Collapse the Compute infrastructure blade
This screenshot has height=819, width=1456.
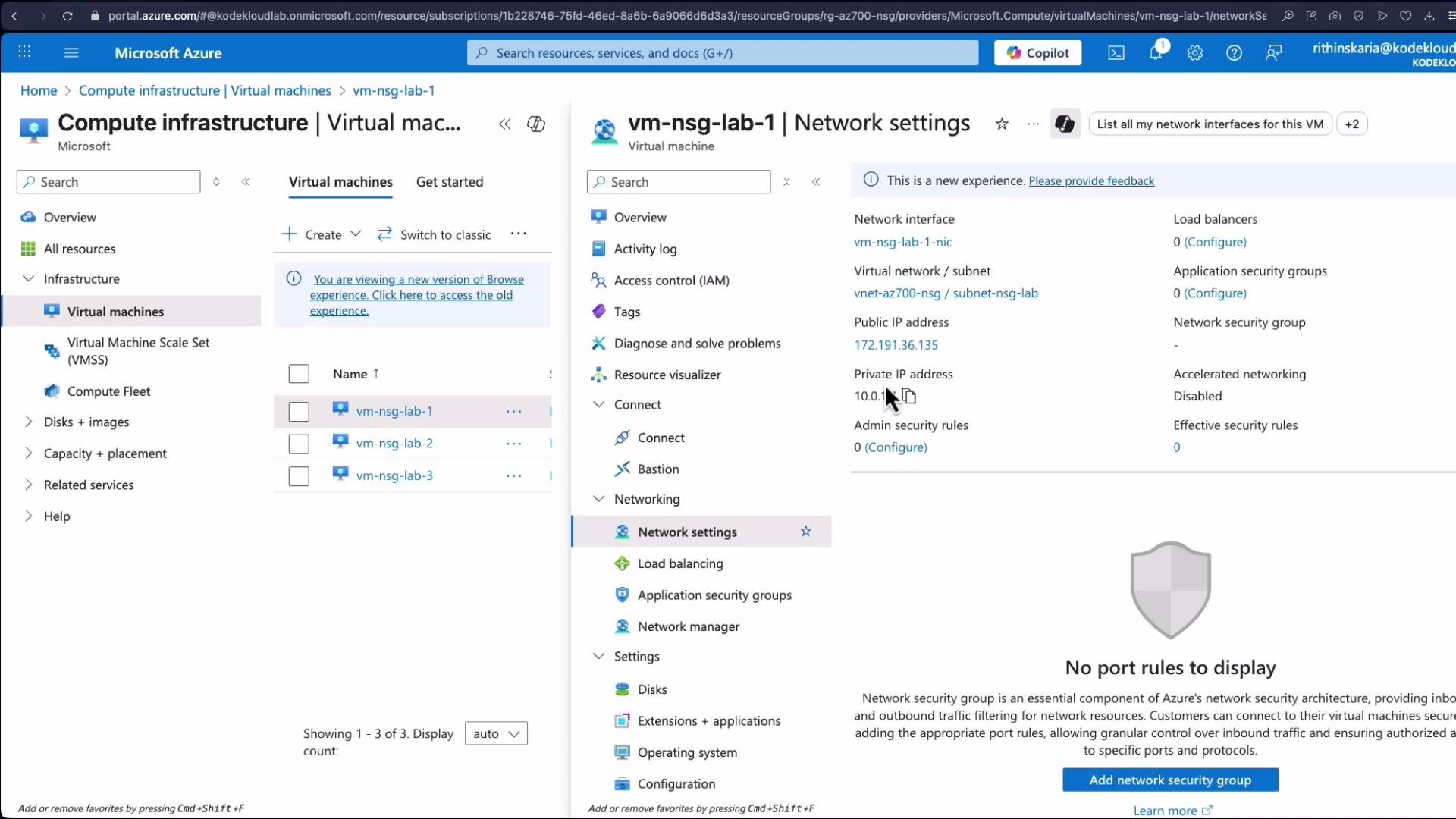point(504,124)
